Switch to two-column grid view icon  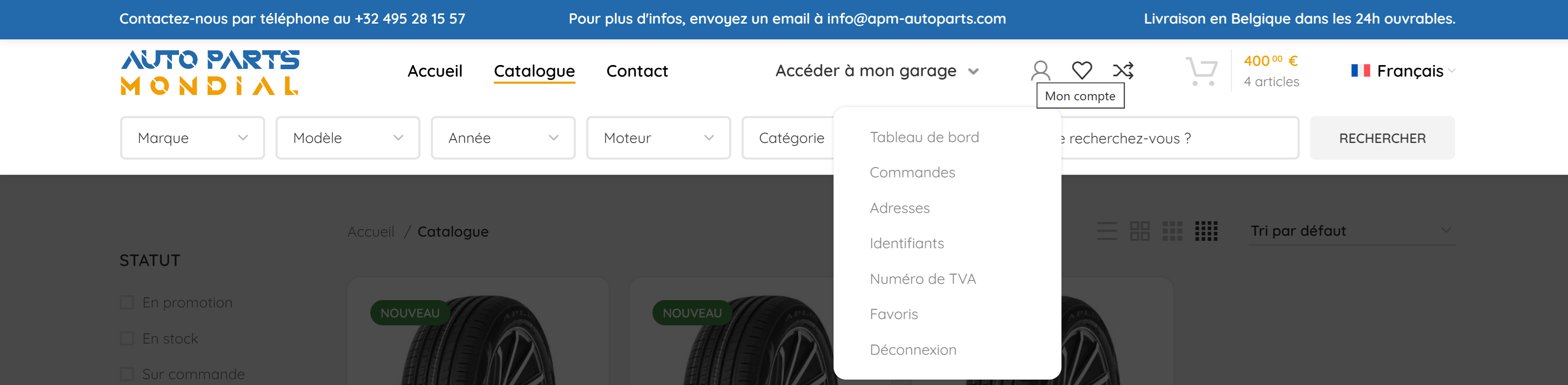coord(1140,231)
